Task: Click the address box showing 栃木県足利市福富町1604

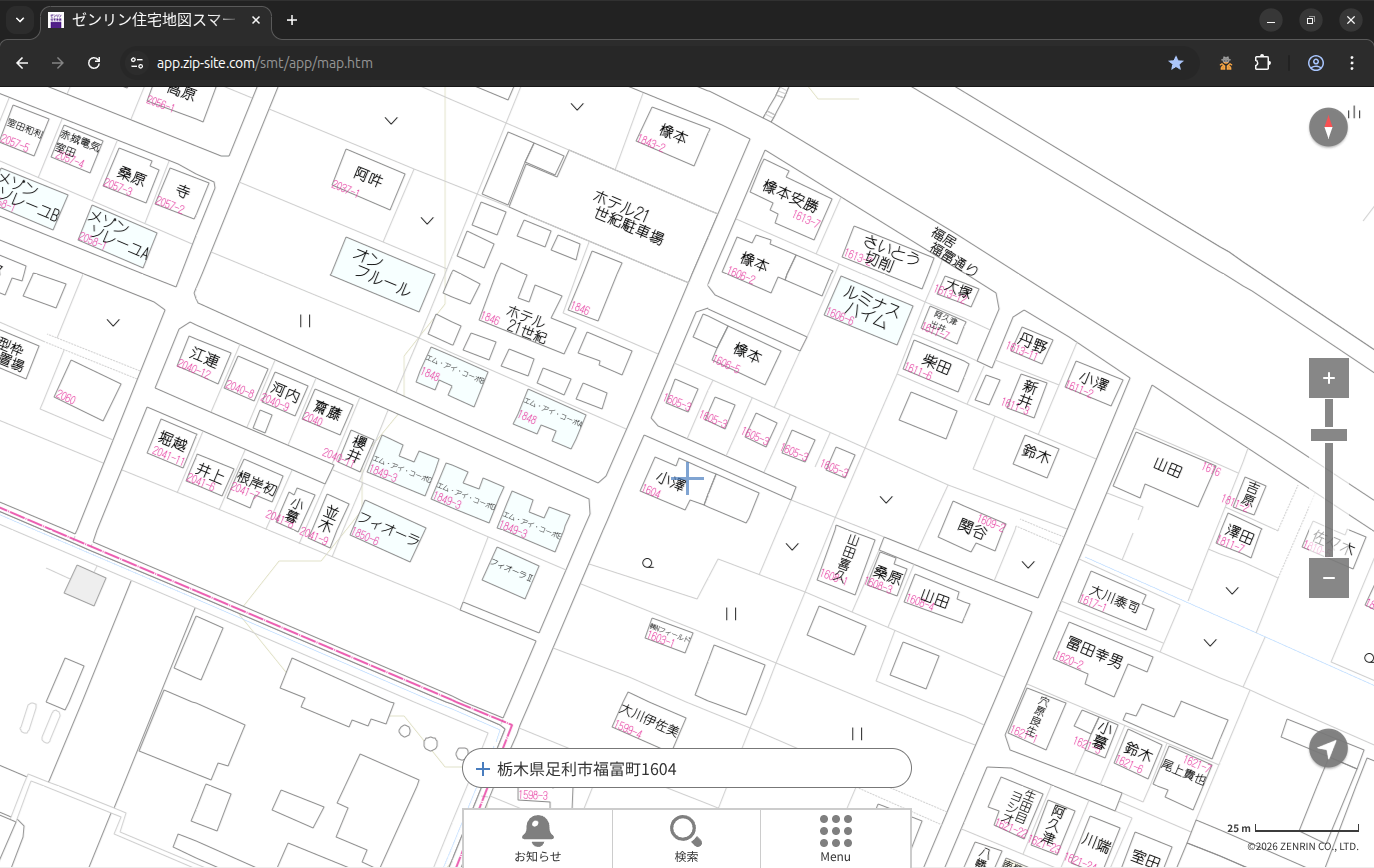Action: 686,769
